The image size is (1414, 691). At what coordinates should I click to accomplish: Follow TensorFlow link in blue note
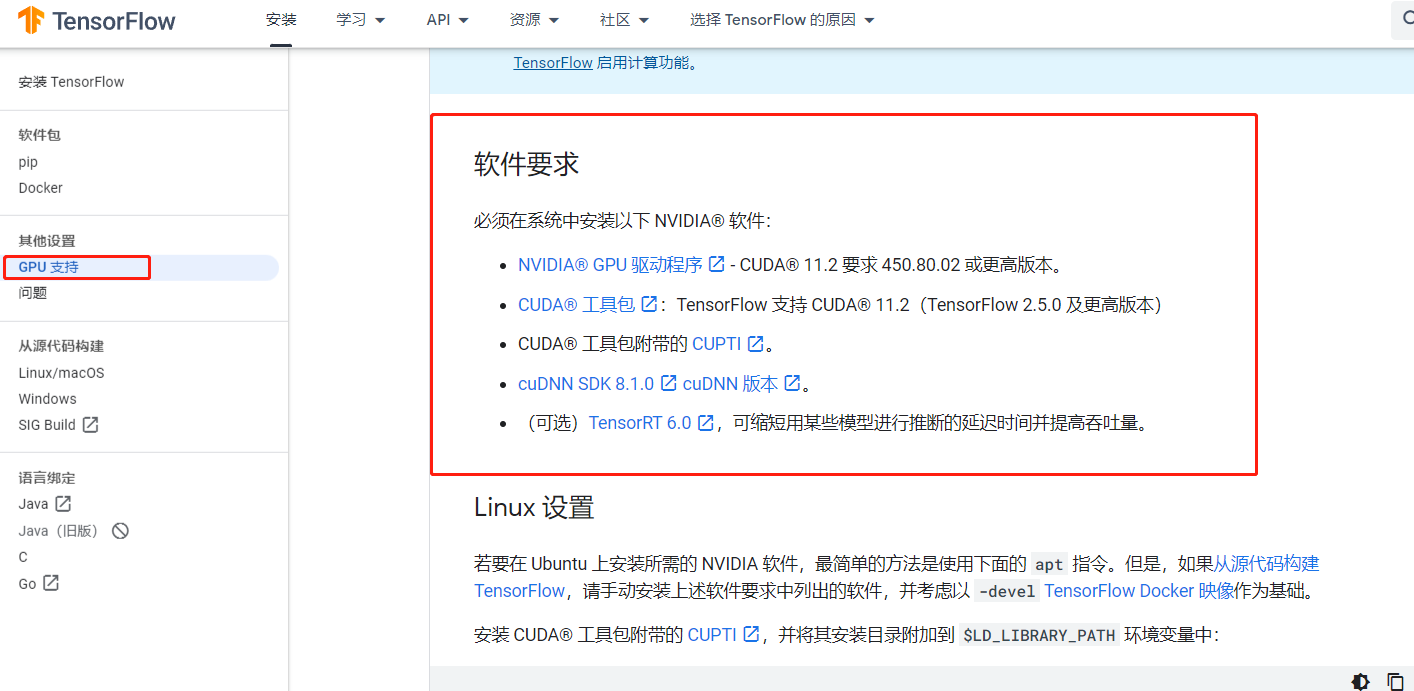tap(553, 62)
